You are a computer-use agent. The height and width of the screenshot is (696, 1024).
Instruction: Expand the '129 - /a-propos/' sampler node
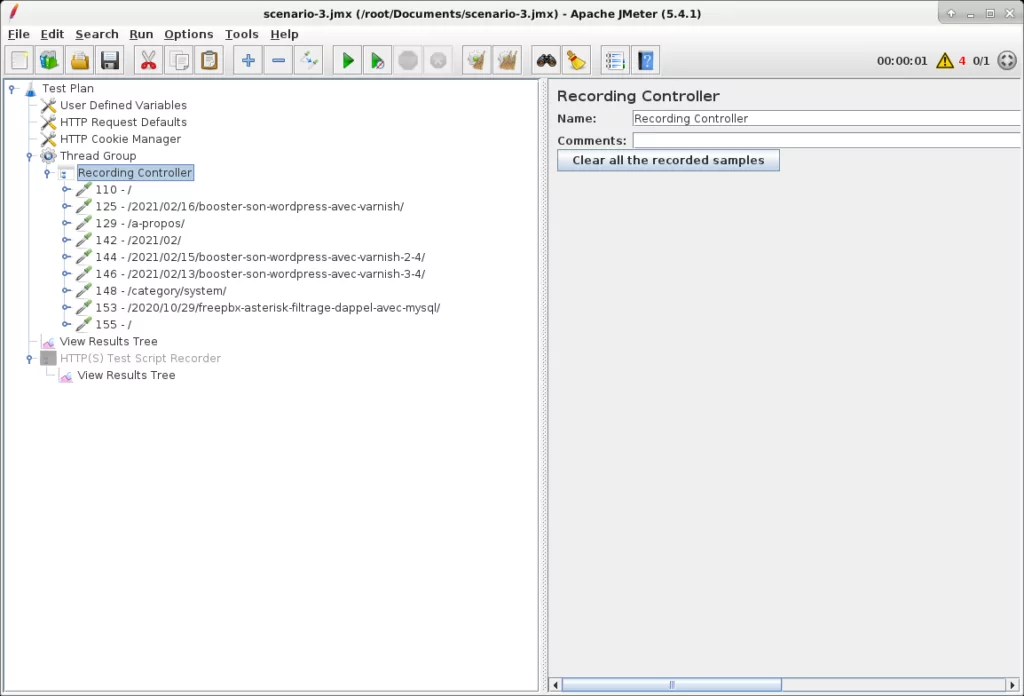(x=66, y=223)
